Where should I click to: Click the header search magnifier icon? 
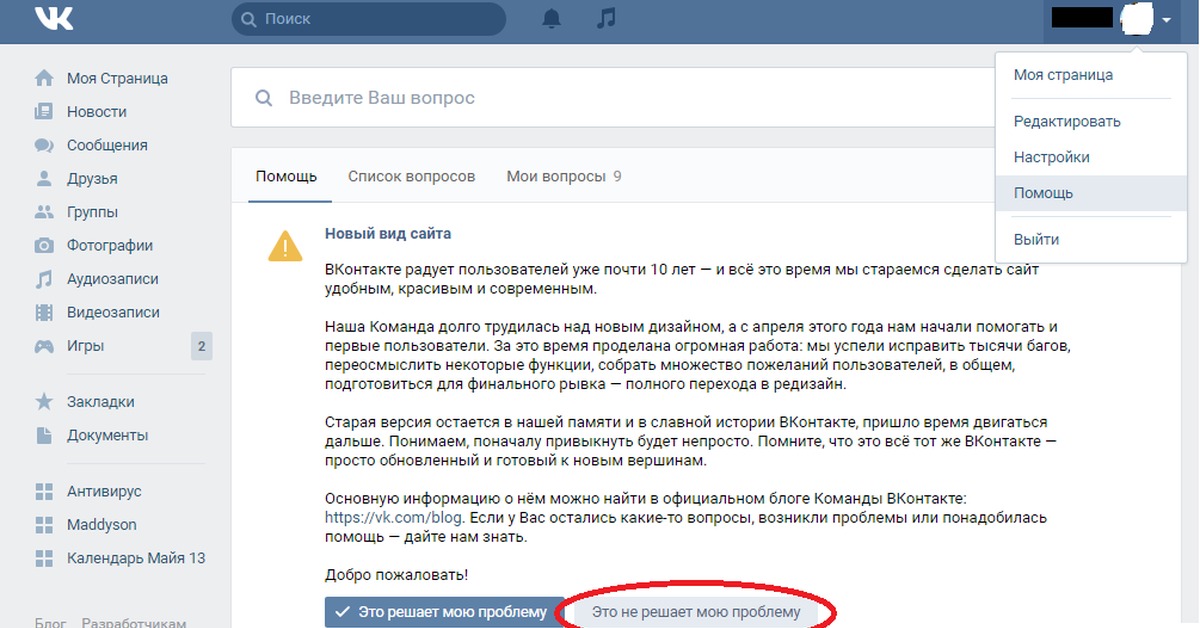[x=249, y=19]
